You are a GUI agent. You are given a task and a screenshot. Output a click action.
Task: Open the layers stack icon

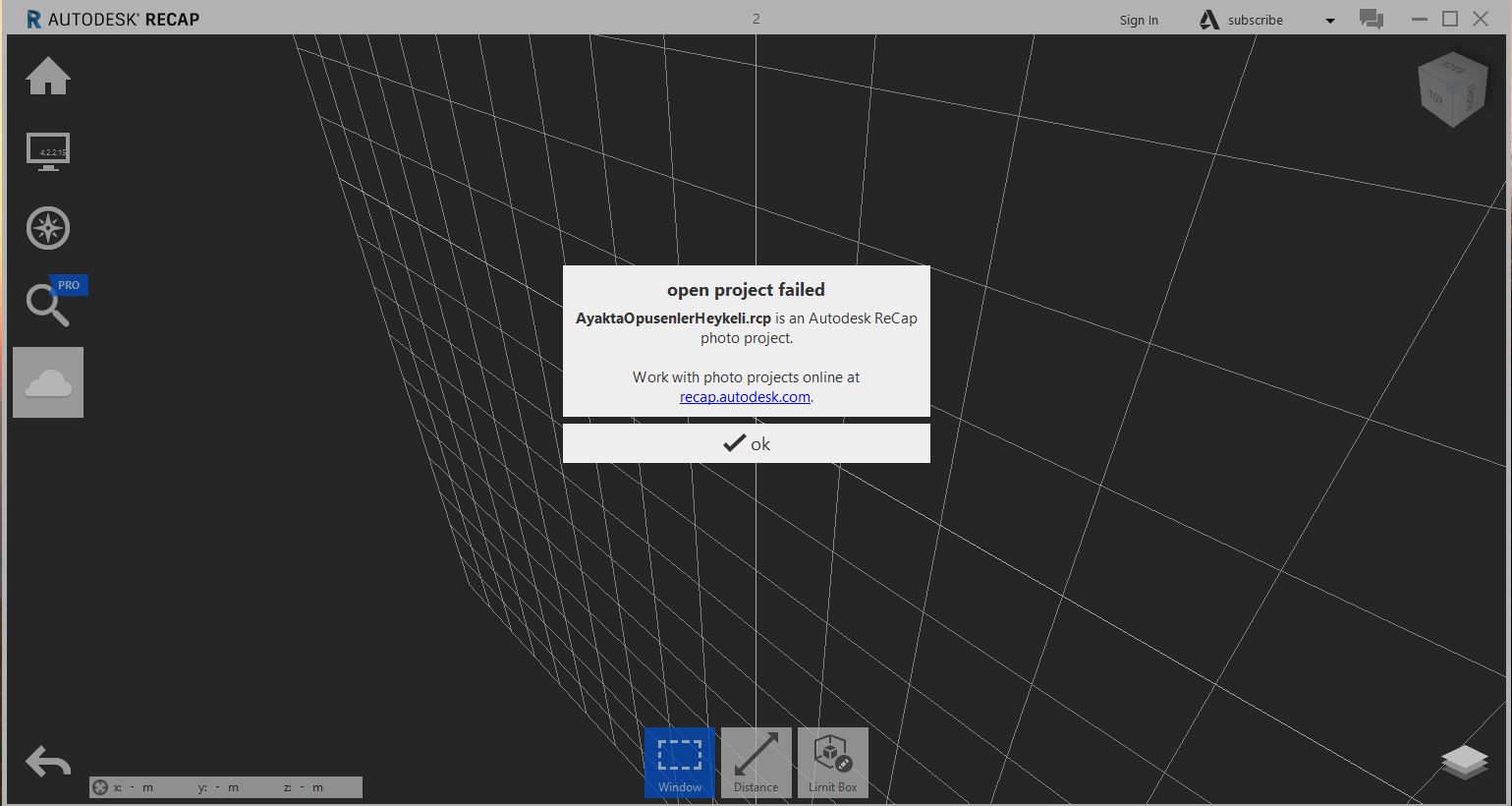pyautogui.click(x=1465, y=762)
